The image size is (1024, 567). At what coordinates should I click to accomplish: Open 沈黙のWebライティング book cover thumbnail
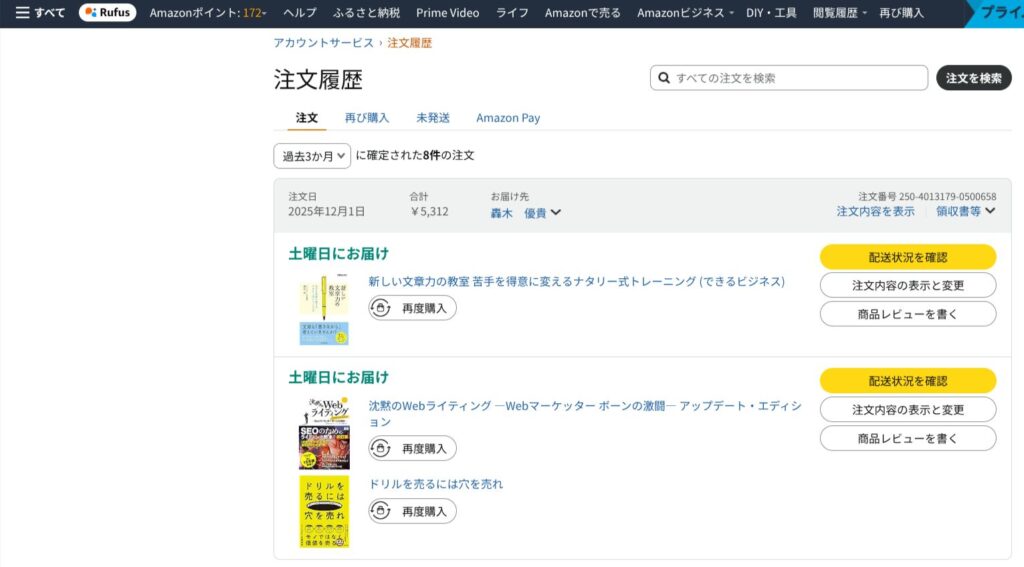323,433
